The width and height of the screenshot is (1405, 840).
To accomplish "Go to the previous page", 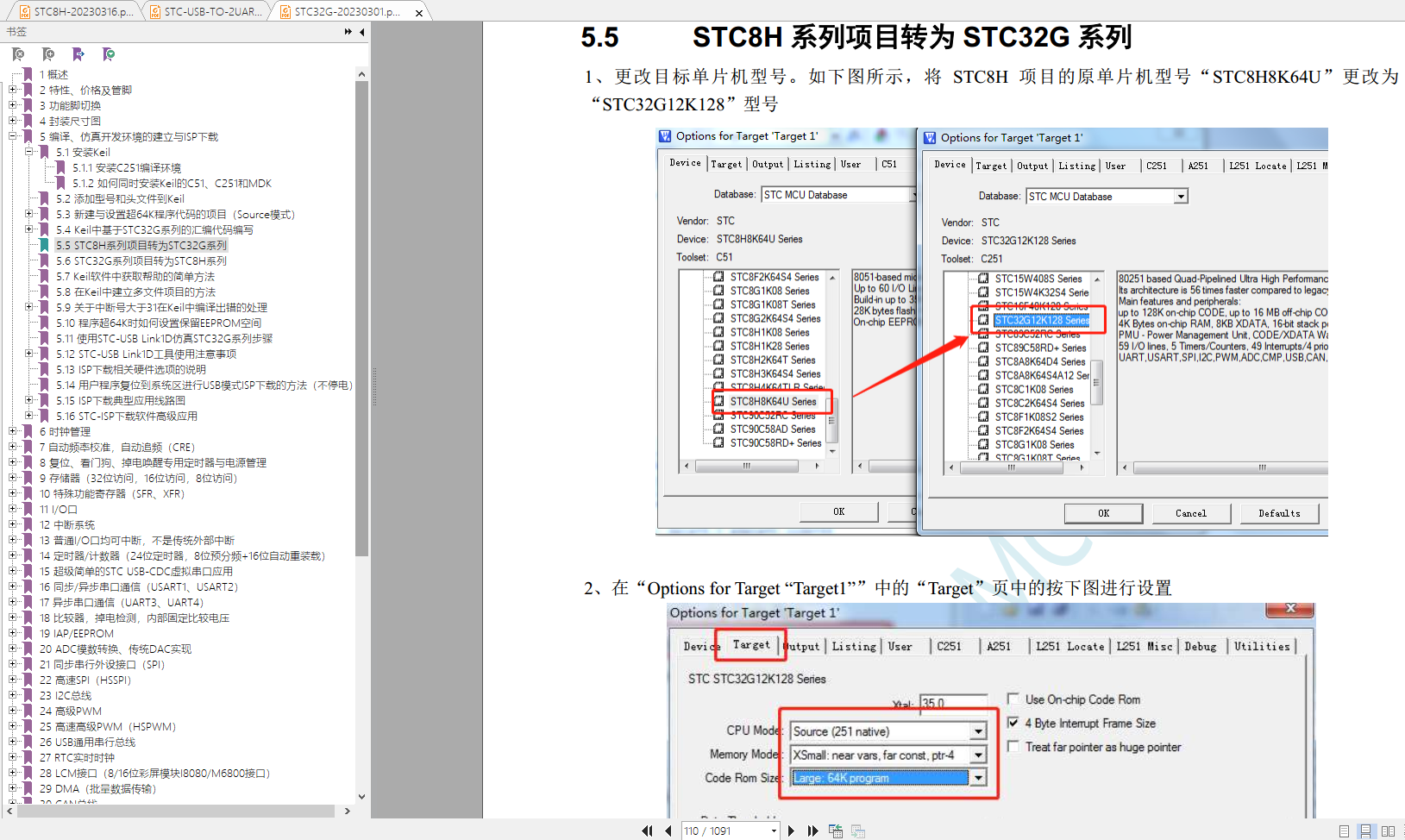I will tap(668, 831).
